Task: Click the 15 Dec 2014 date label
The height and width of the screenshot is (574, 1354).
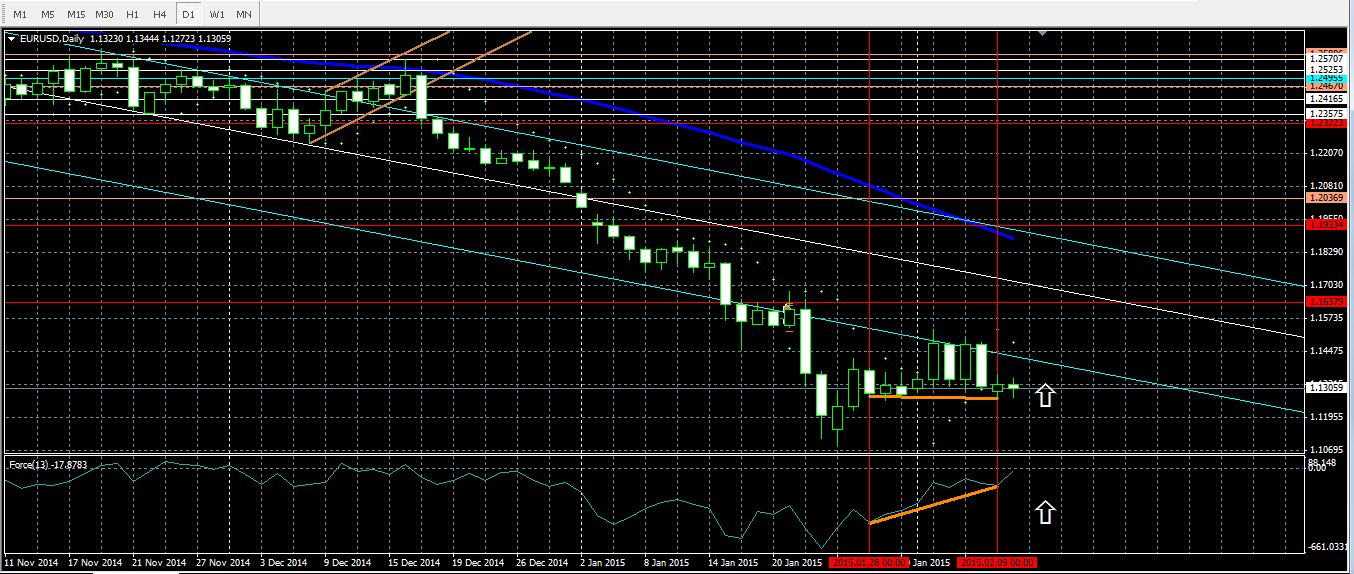Action: coord(414,563)
